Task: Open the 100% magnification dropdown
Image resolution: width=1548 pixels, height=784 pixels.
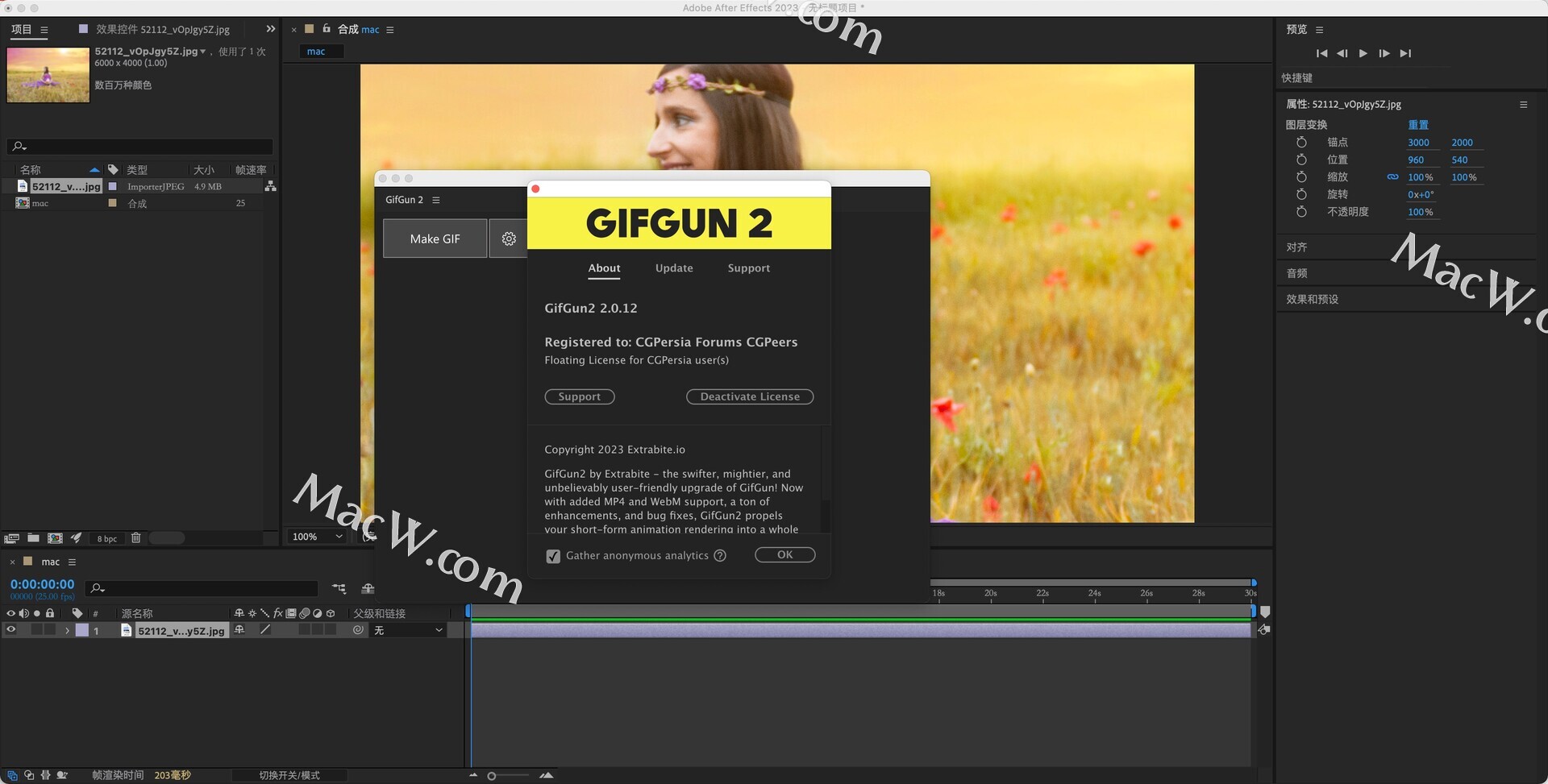Action: tap(318, 537)
